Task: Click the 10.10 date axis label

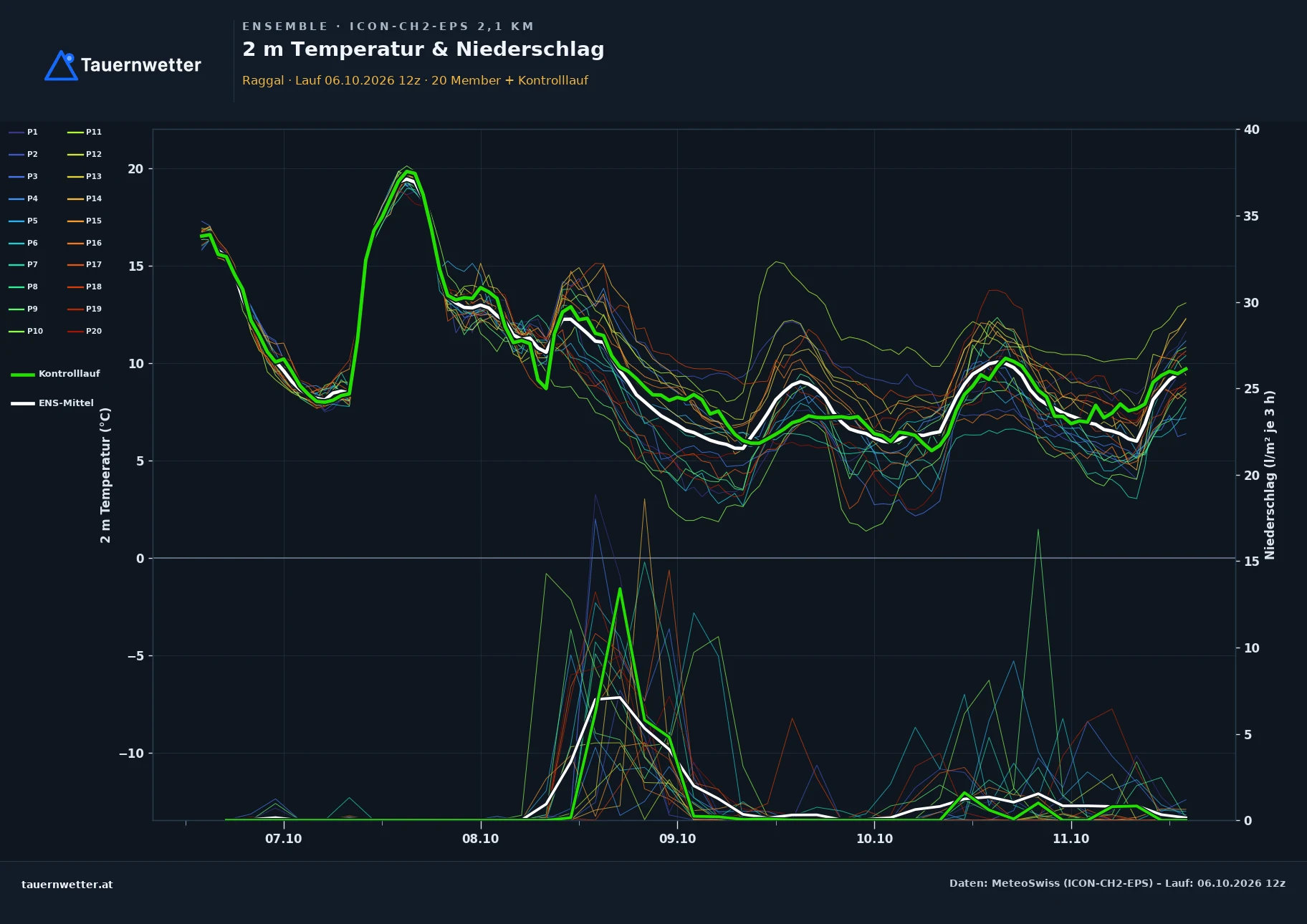Action: (x=874, y=839)
